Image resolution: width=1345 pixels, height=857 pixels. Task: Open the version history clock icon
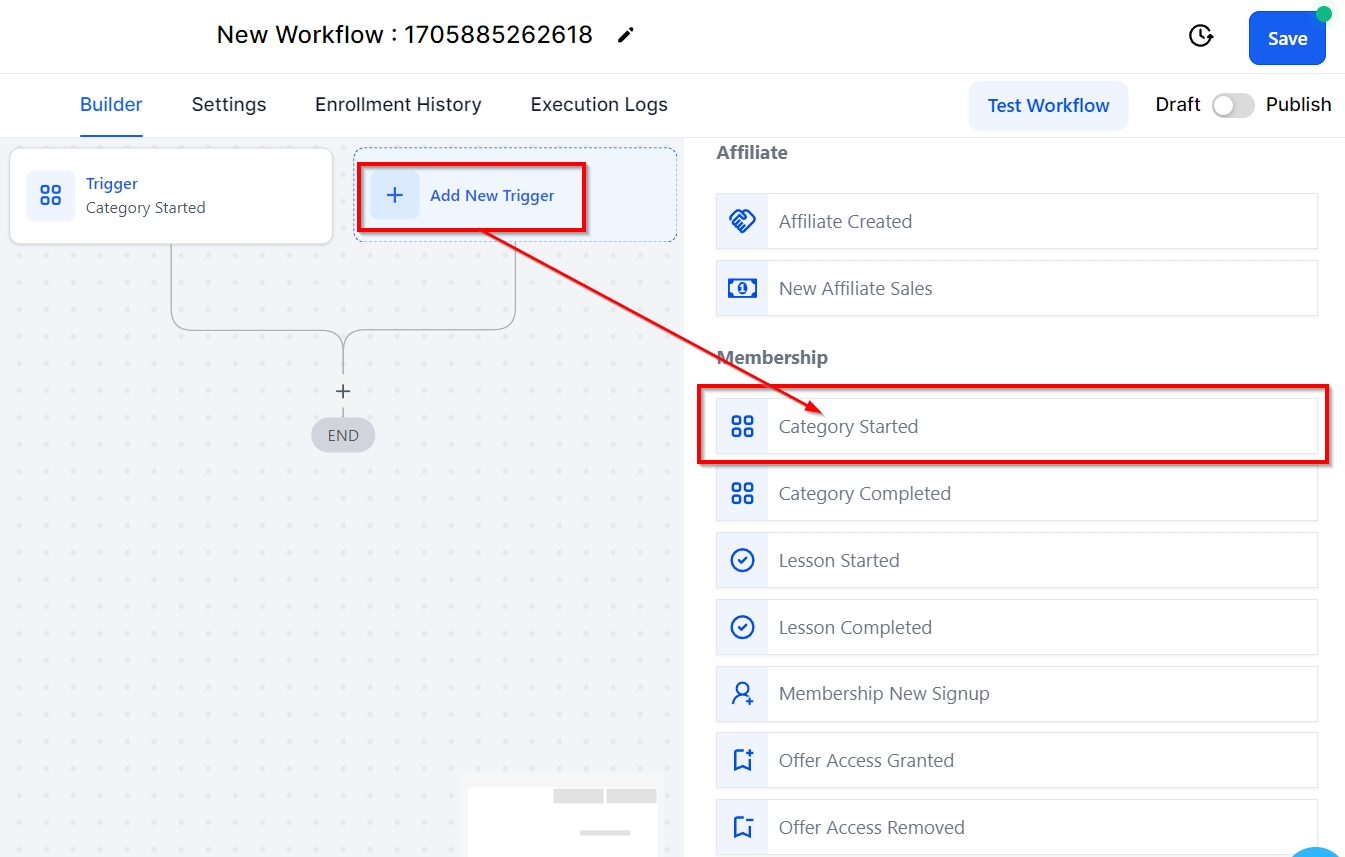(1200, 36)
